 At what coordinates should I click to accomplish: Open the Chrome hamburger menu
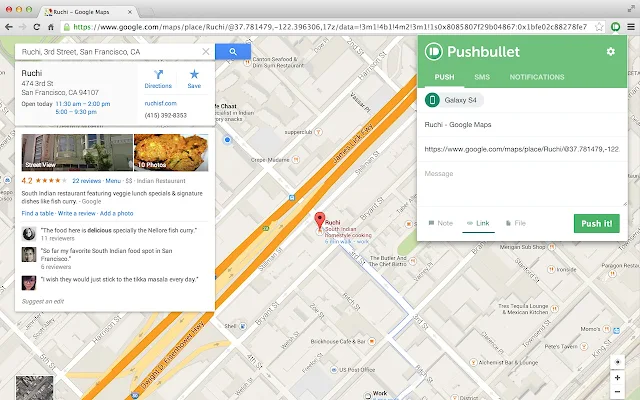tap(631, 27)
